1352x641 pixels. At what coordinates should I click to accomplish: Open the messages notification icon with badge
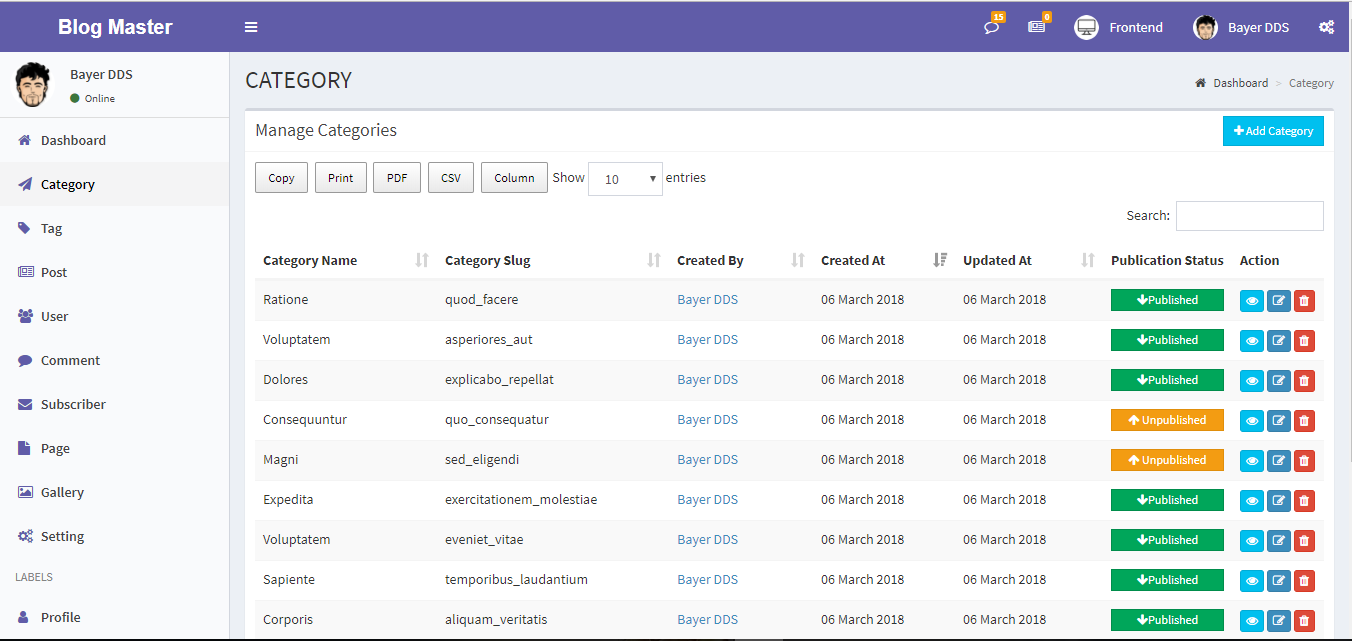click(x=1036, y=27)
